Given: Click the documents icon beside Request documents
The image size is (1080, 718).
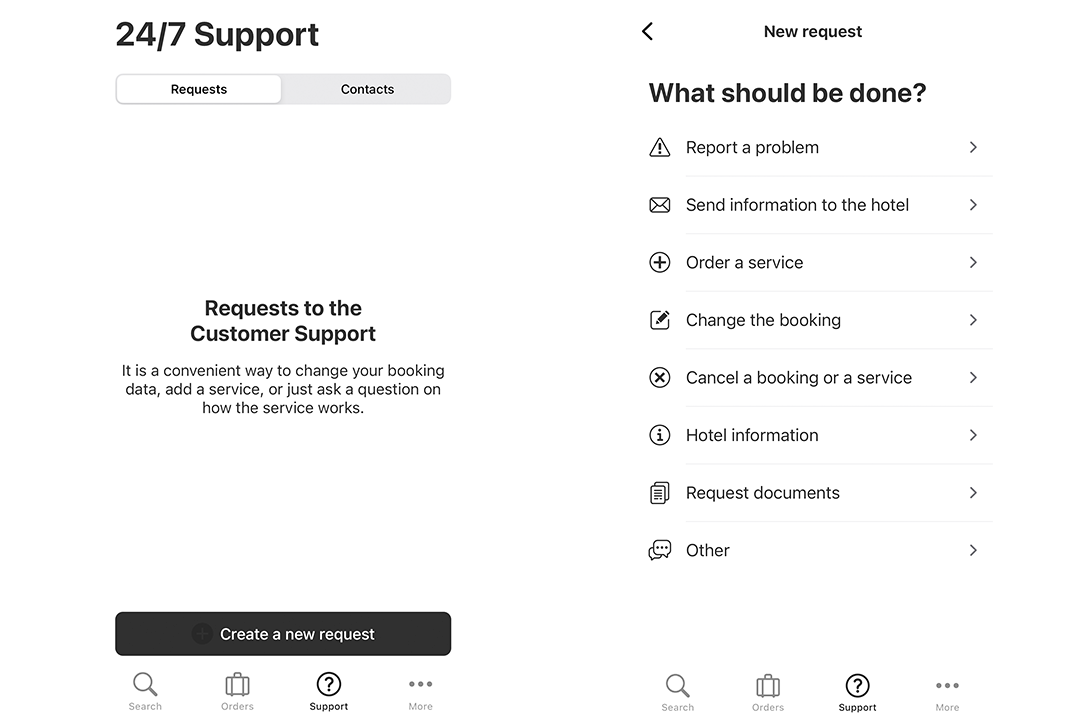Looking at the screenshot, I should pos(659,493).
